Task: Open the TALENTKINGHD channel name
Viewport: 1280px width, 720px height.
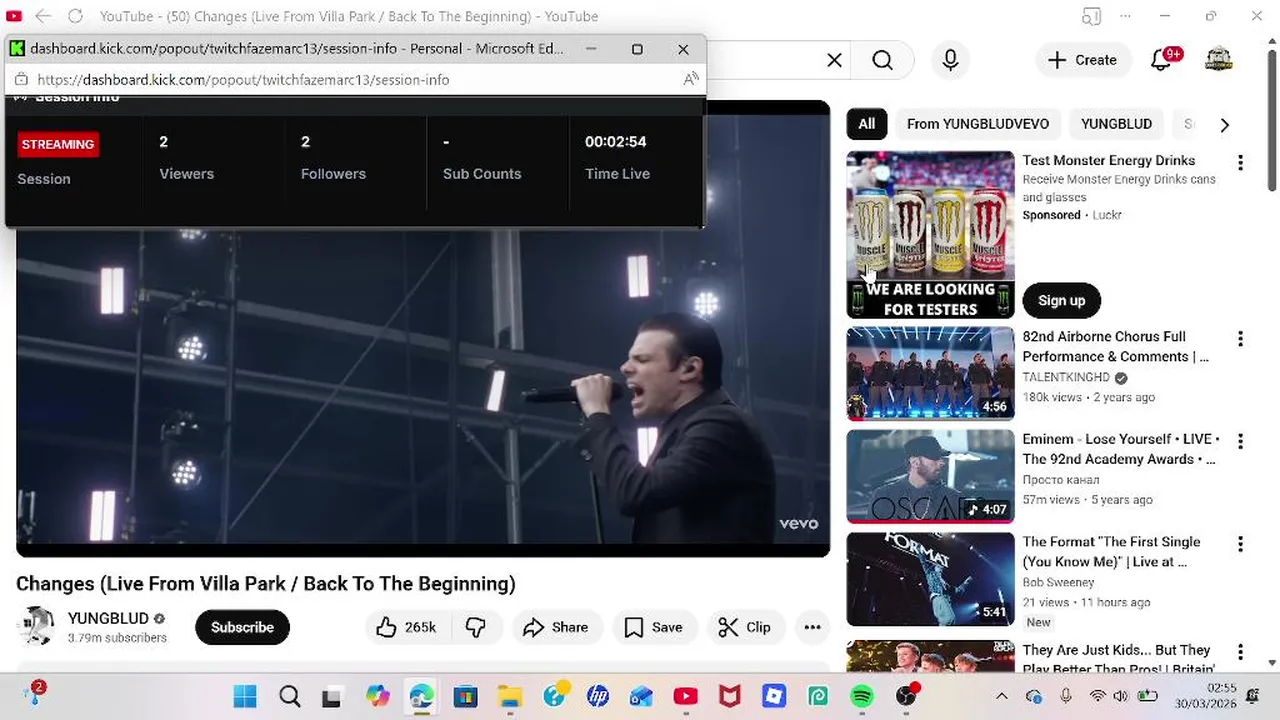Action: [1066, 377]
